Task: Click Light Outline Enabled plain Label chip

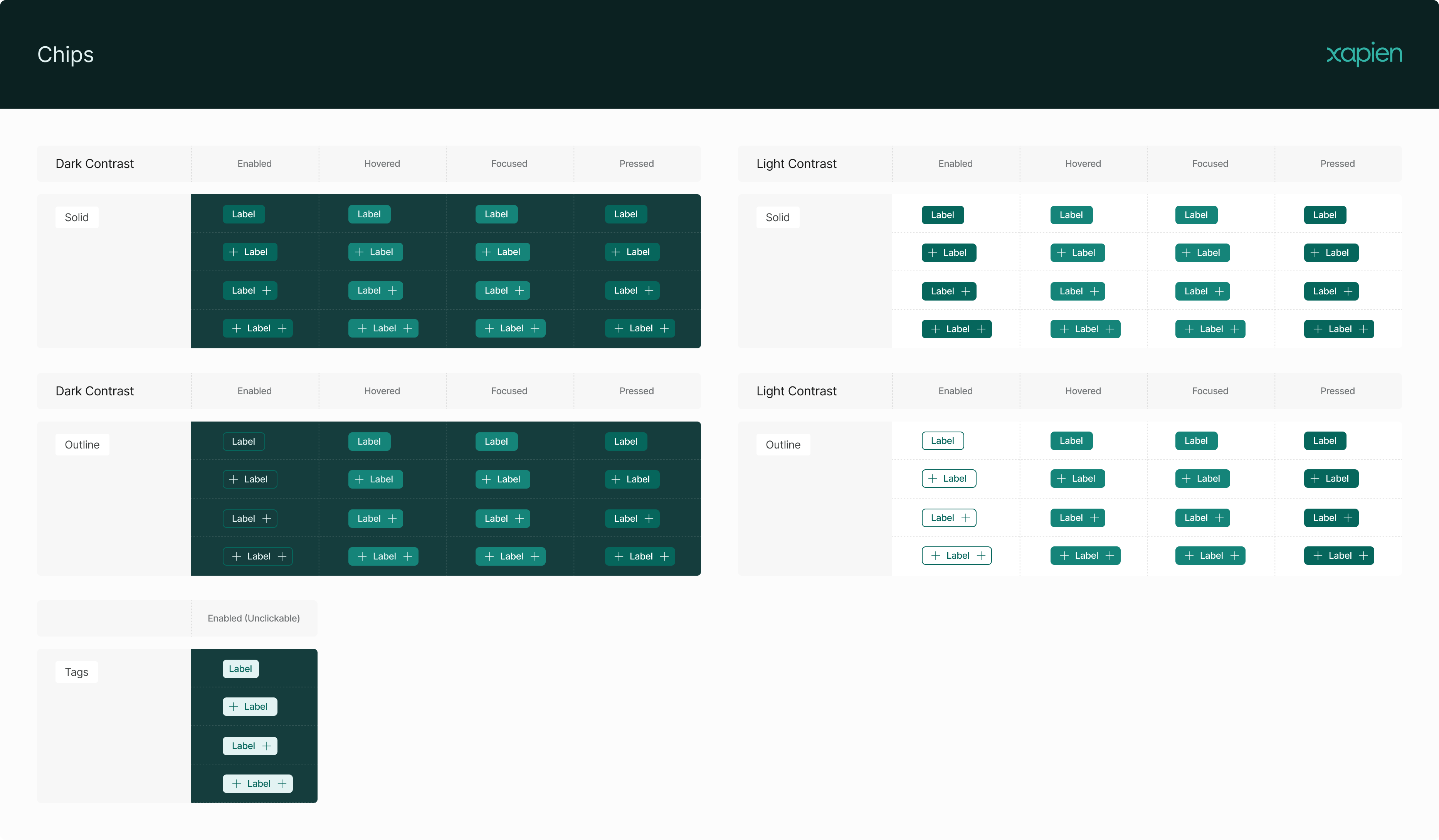Action: [x=942, y=441]
